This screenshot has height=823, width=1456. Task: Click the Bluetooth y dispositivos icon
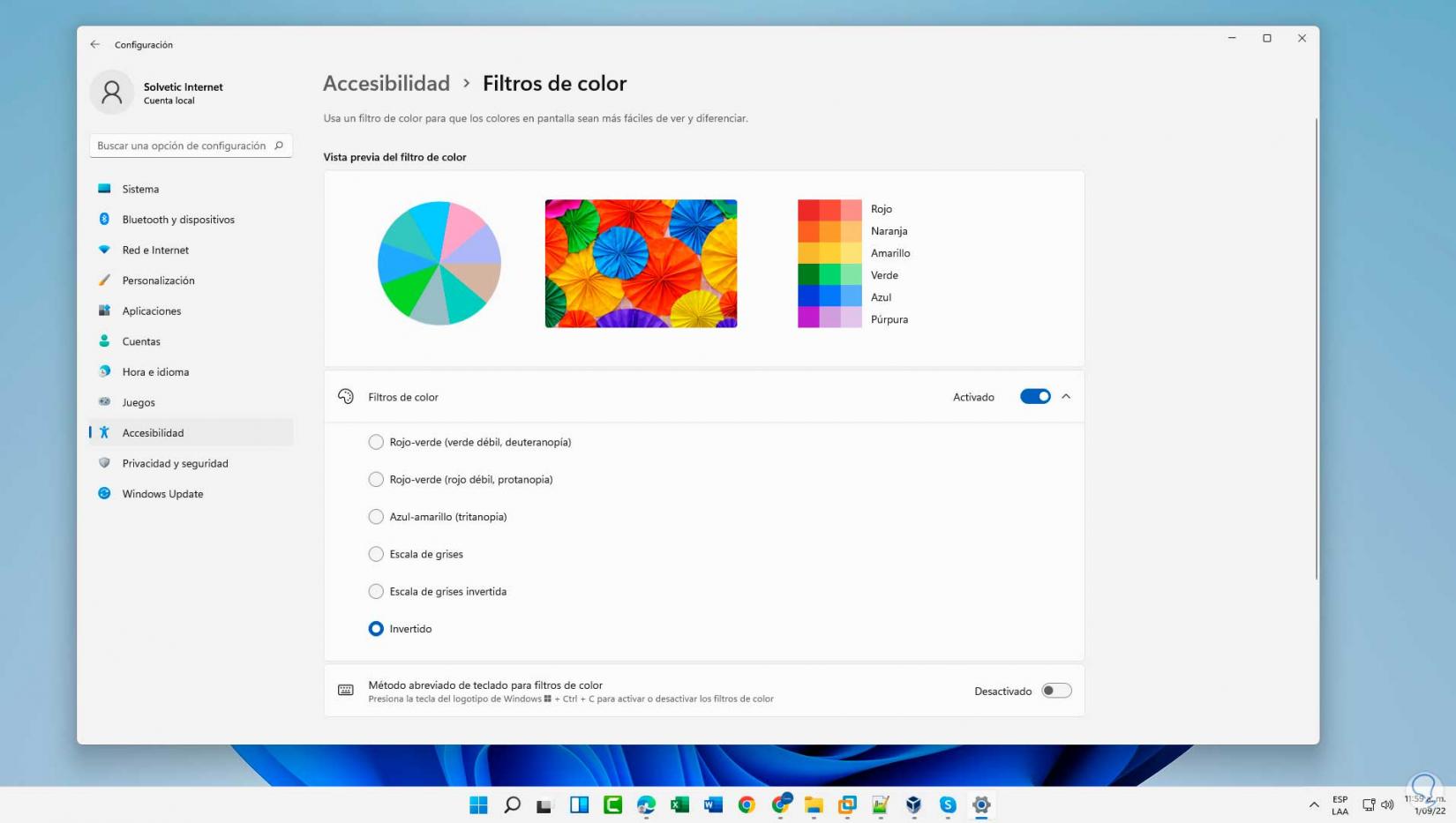[x=104, y=219]
